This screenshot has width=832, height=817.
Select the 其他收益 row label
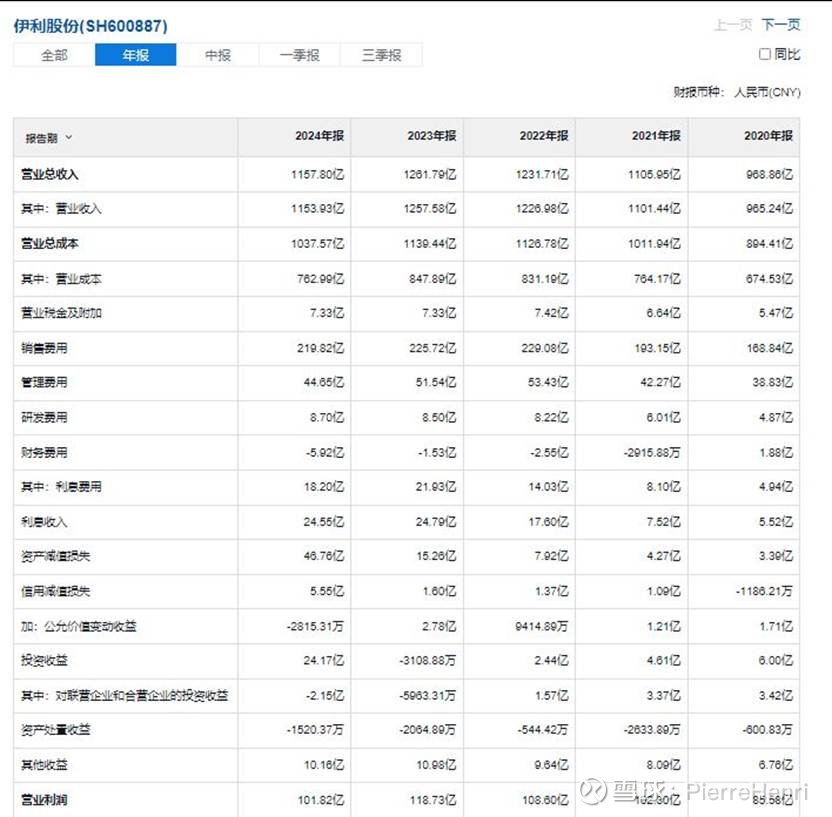pos(44,765)
